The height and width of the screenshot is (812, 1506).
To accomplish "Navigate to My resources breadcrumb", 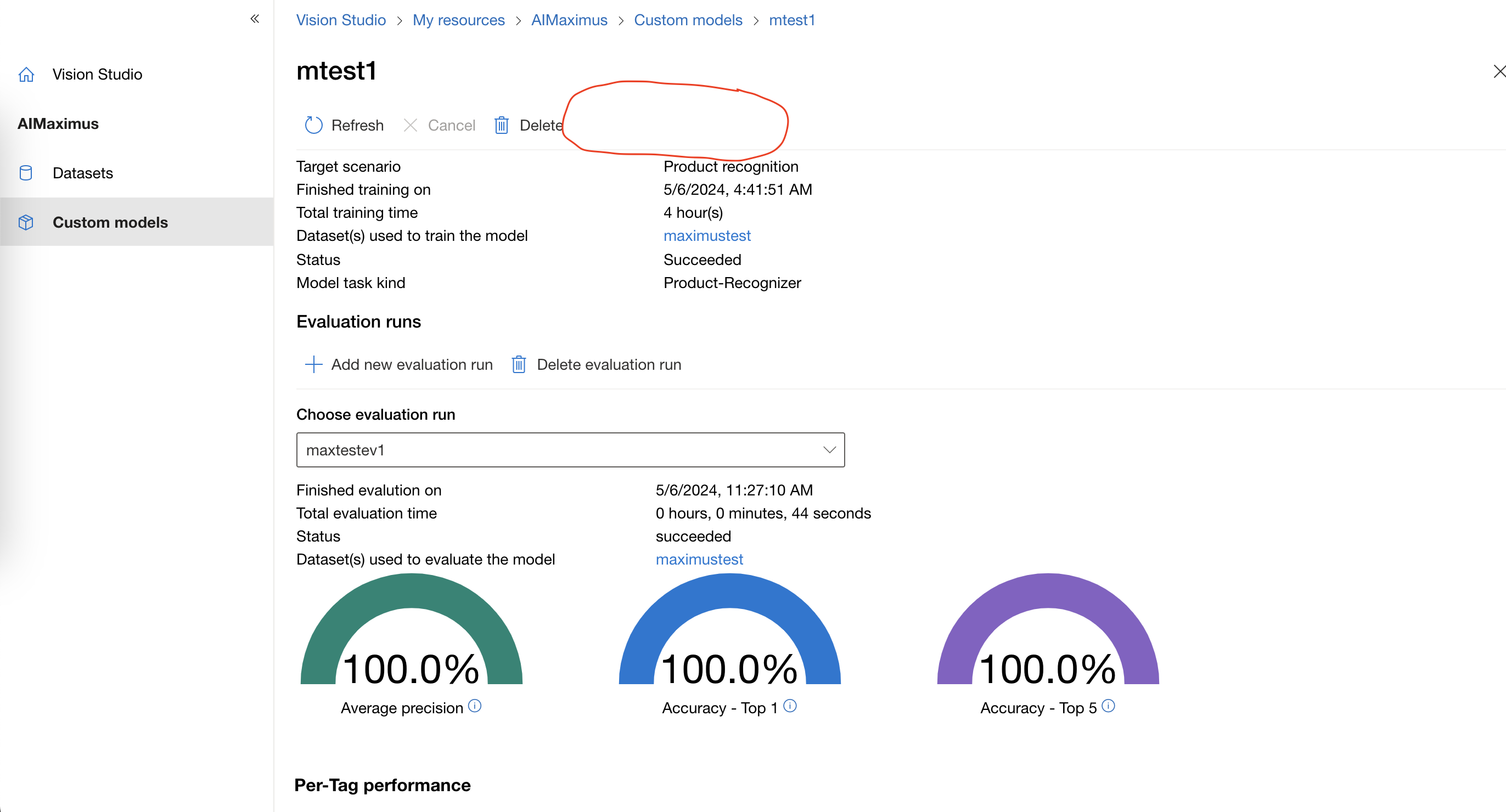I will pyautogui.click(x=459, y=20).
